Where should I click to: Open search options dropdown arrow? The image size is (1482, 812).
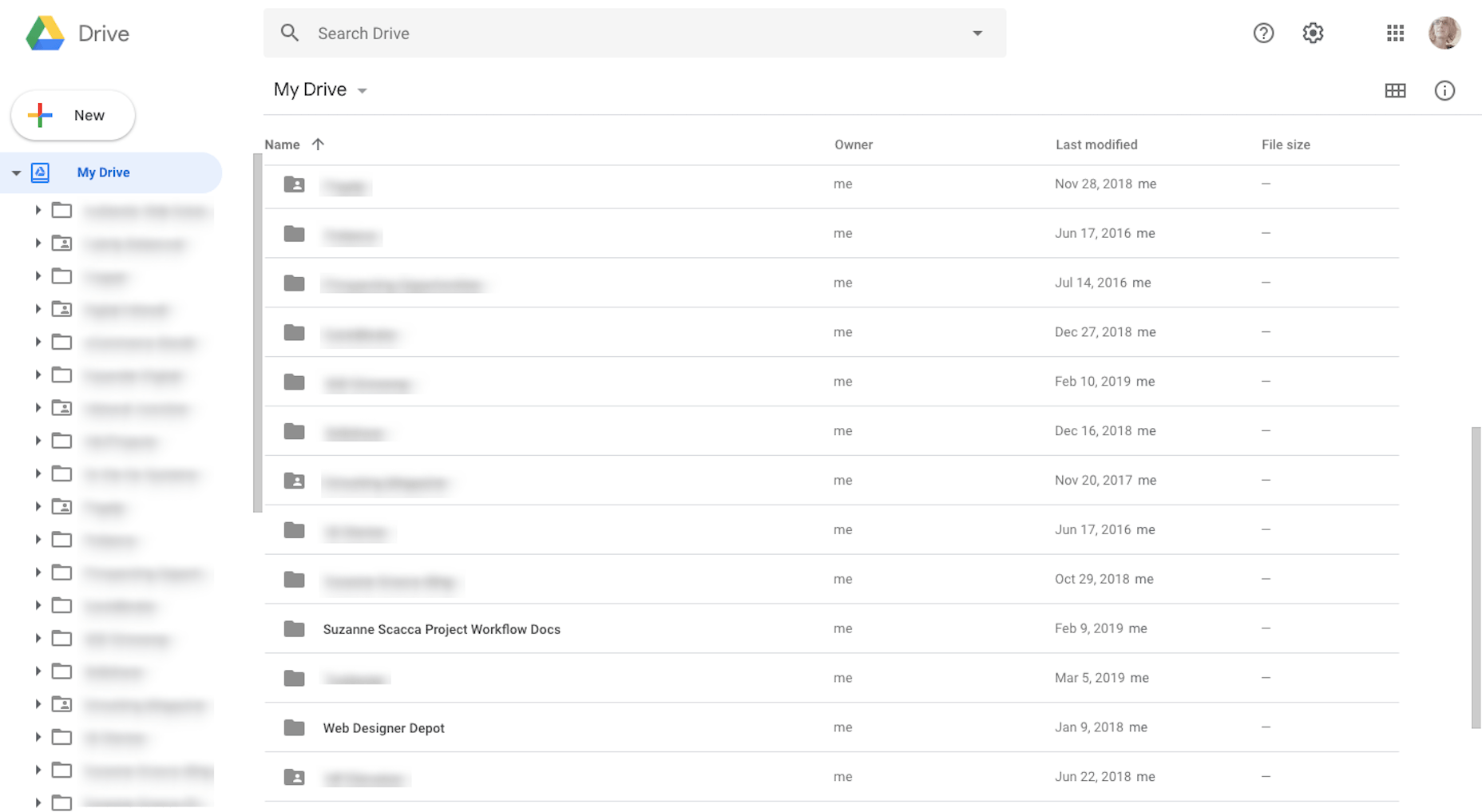pyautogui.click(x=977, y=34)
